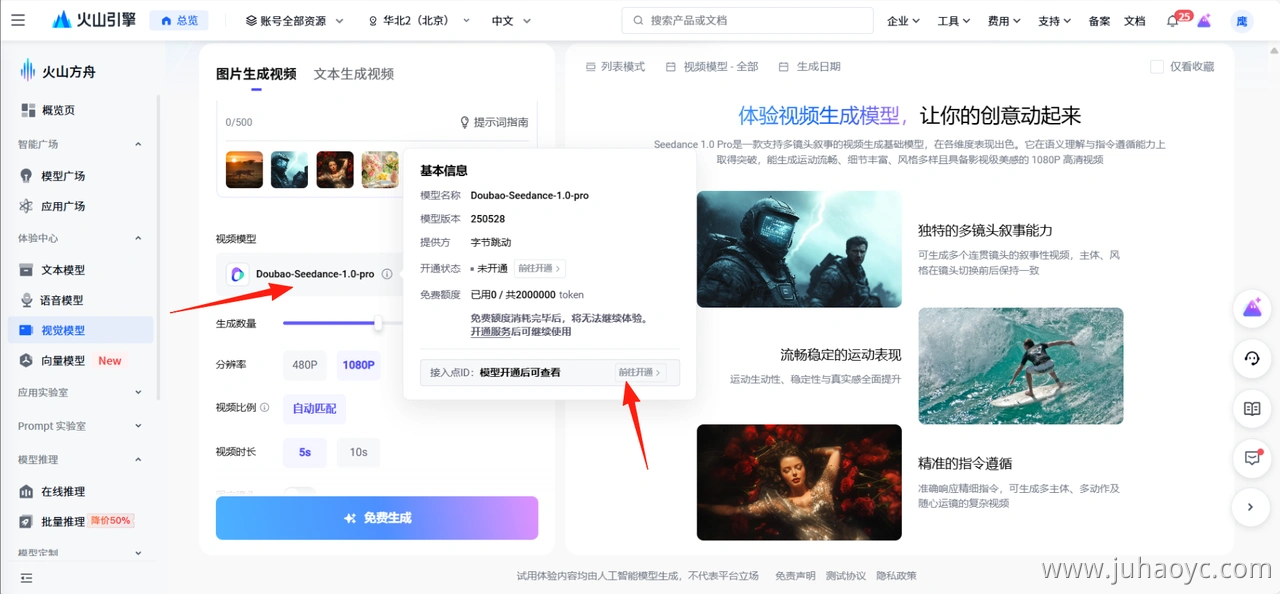Open the 中文 language dropdown
Viewport: 1280px width, 594px height.
click(509, 21)
